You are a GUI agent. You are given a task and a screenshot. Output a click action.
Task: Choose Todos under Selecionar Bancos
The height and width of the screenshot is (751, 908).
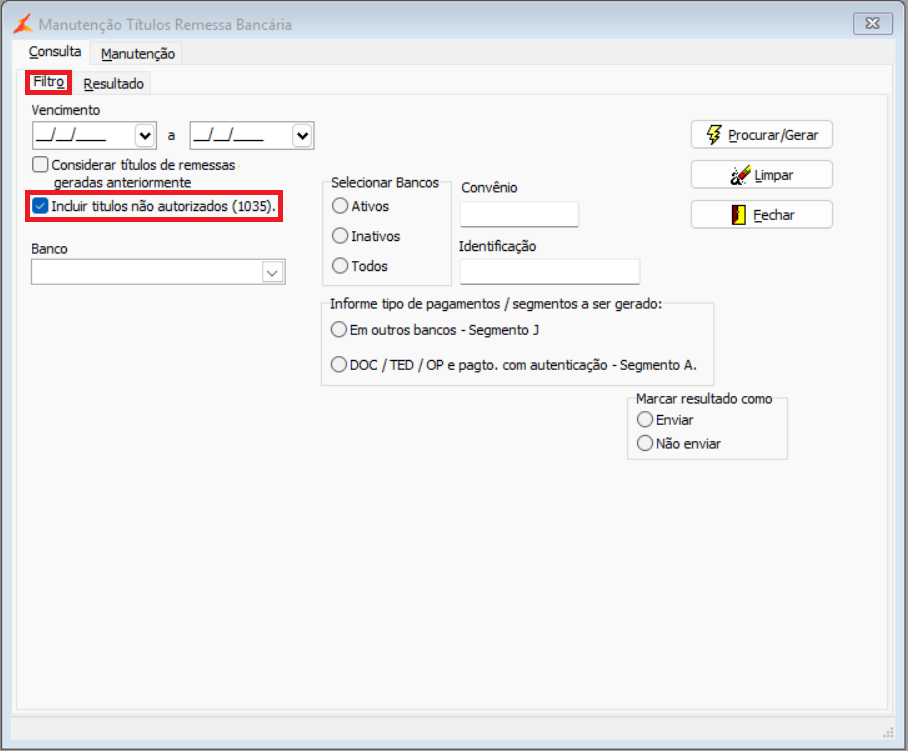point(340,266)
